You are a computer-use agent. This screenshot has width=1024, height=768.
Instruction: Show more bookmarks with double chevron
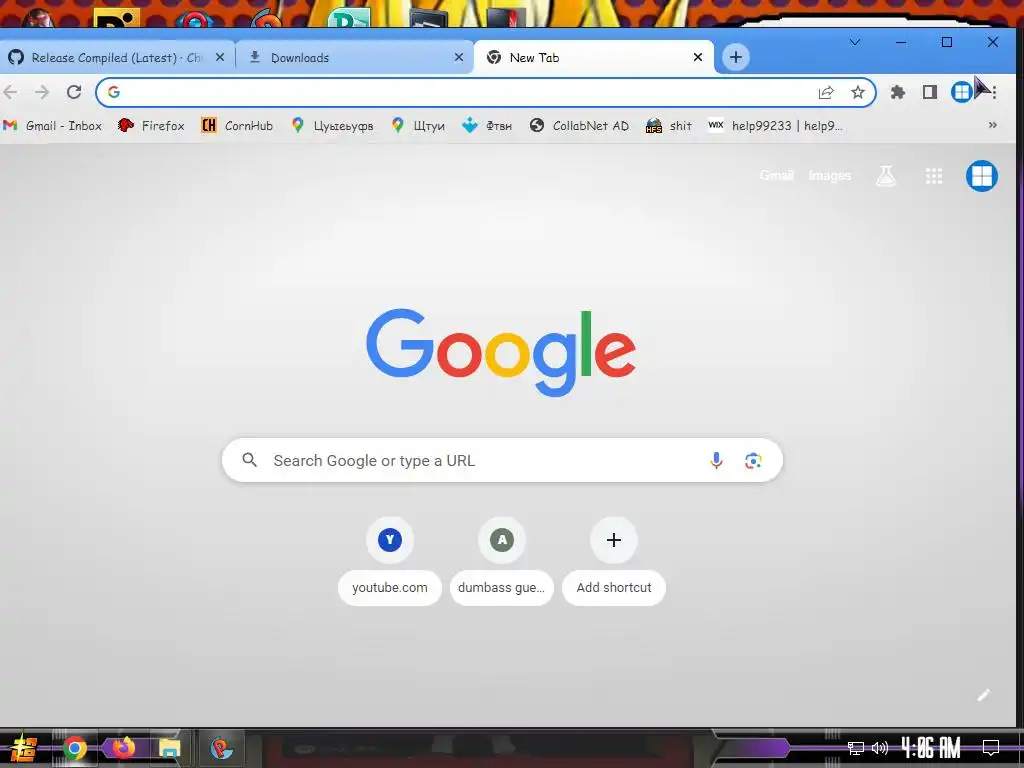[x=993, y=125]
